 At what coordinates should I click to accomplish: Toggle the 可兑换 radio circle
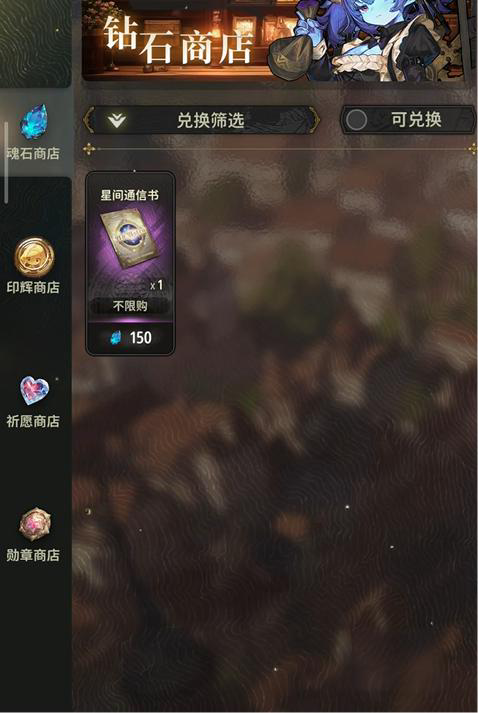pos(357,120)
